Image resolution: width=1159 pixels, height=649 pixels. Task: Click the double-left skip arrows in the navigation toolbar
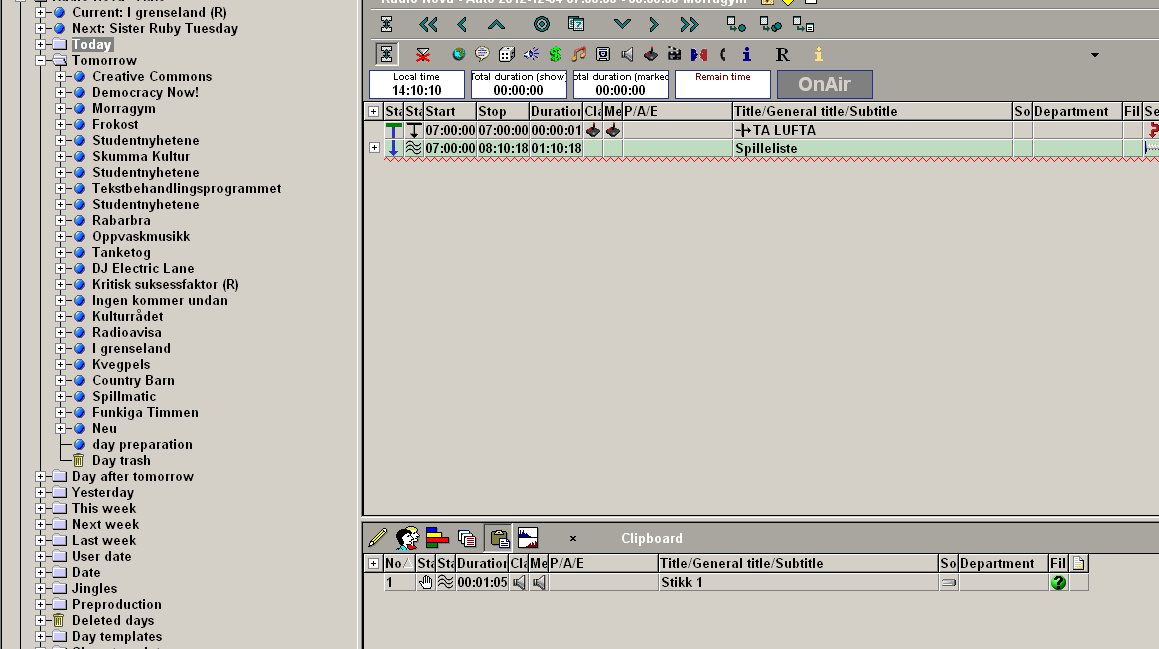pos(428,25)
